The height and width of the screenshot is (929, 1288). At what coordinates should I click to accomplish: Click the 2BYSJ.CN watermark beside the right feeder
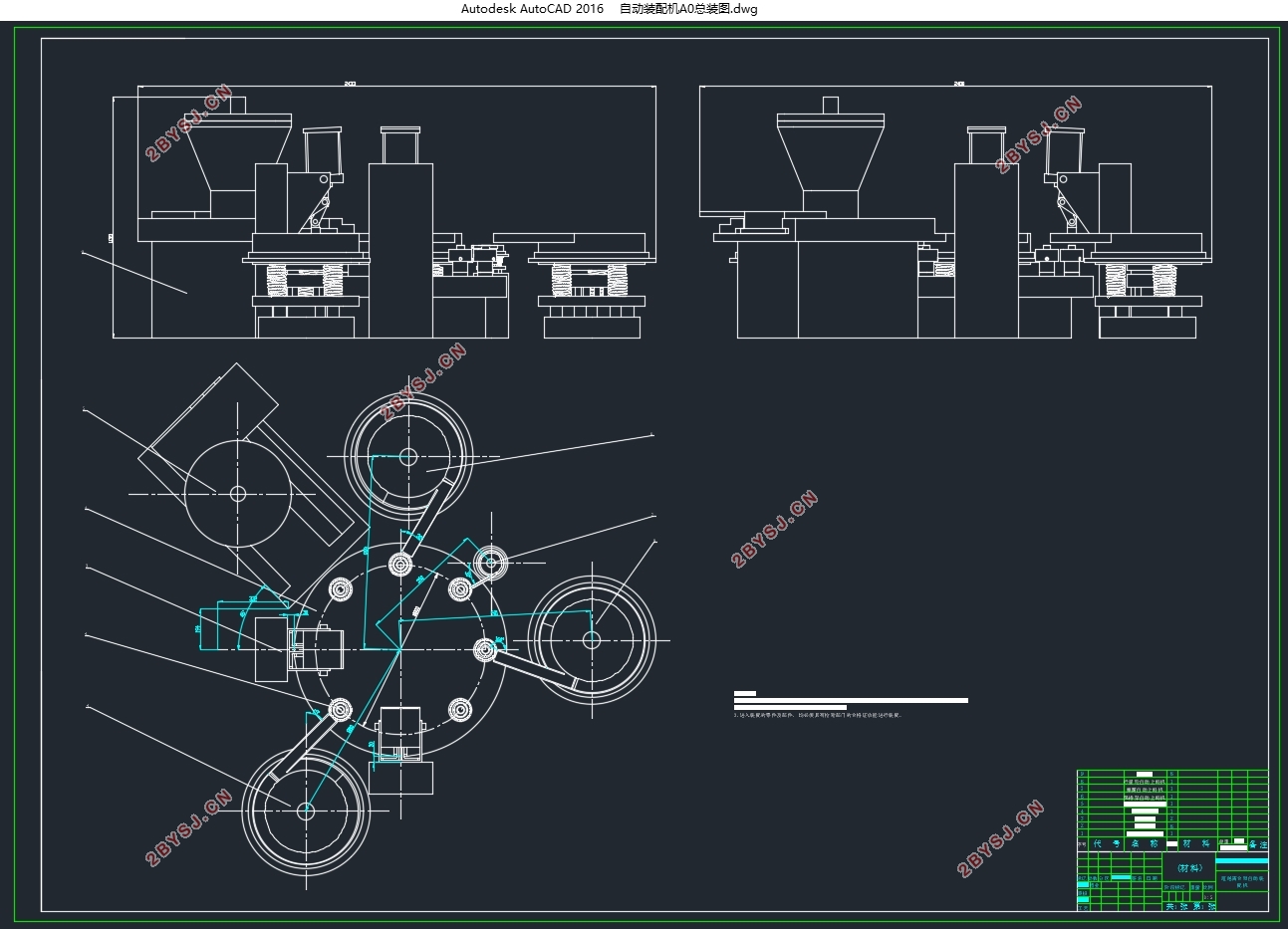click(x=775, y=529)
